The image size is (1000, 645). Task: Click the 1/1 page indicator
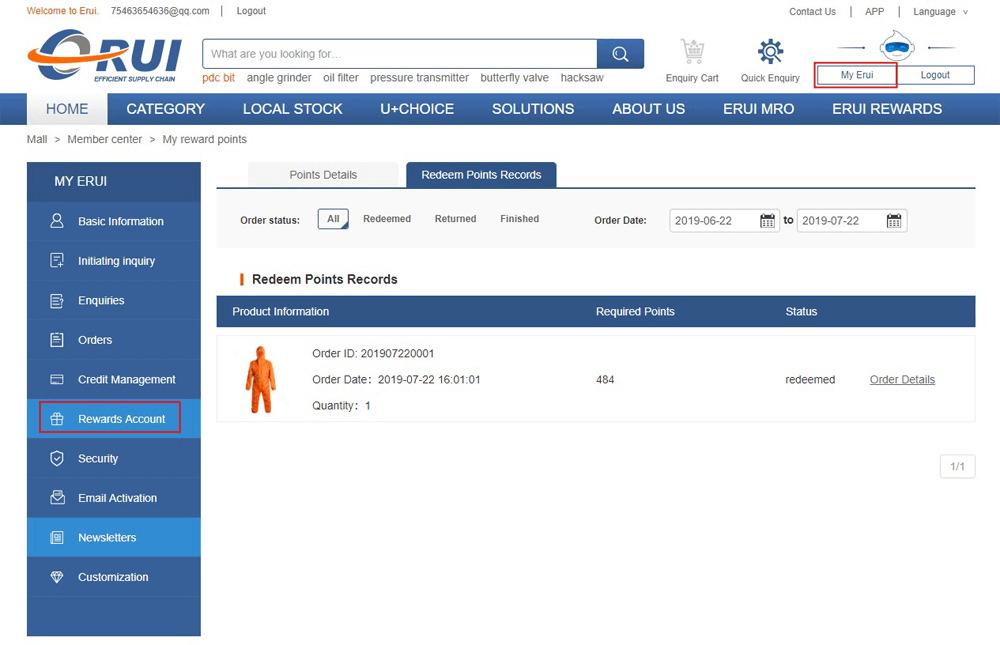pyautogui.click(x=957, y=466)
